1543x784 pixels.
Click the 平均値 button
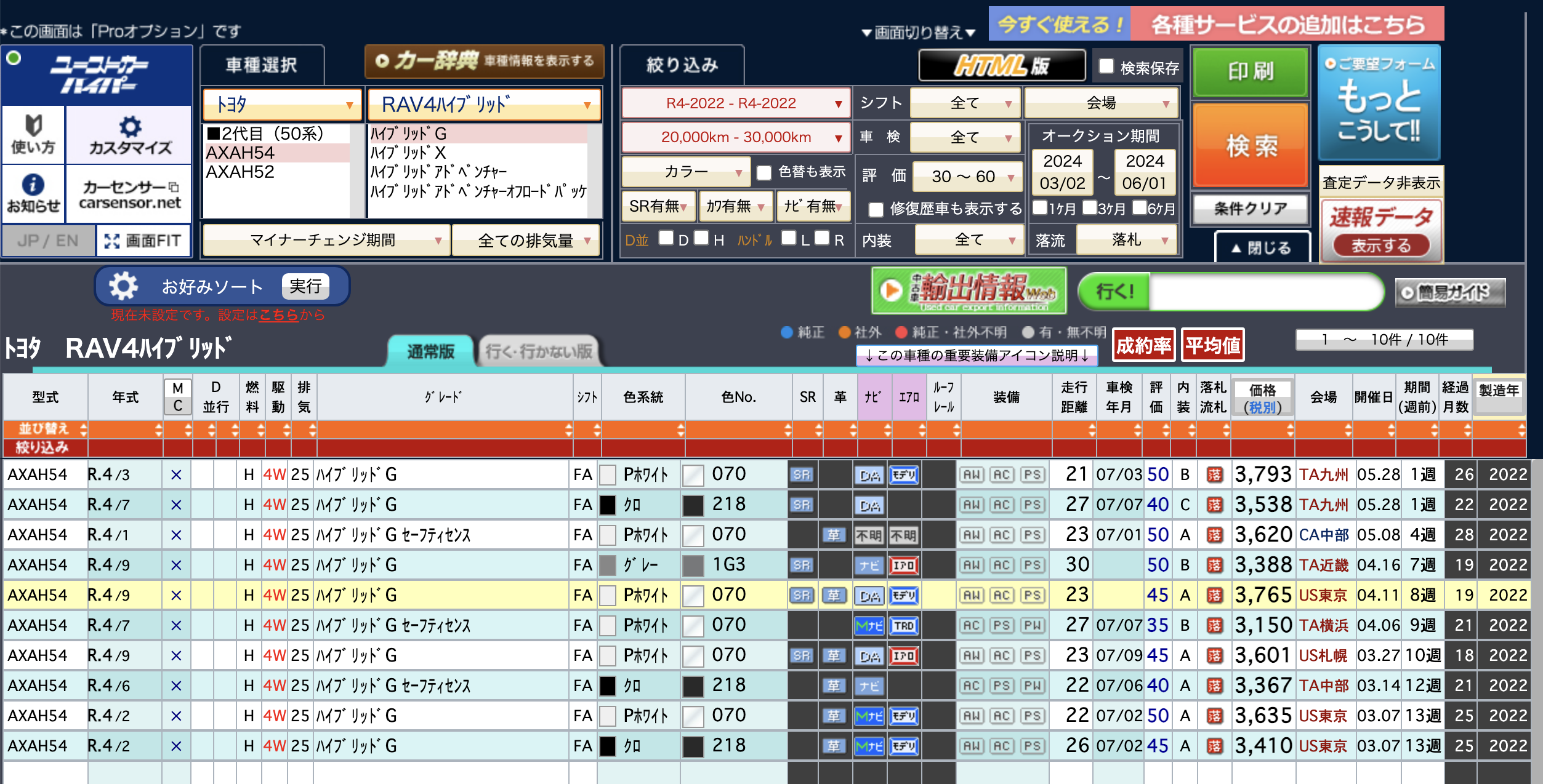pos(1213,345)
